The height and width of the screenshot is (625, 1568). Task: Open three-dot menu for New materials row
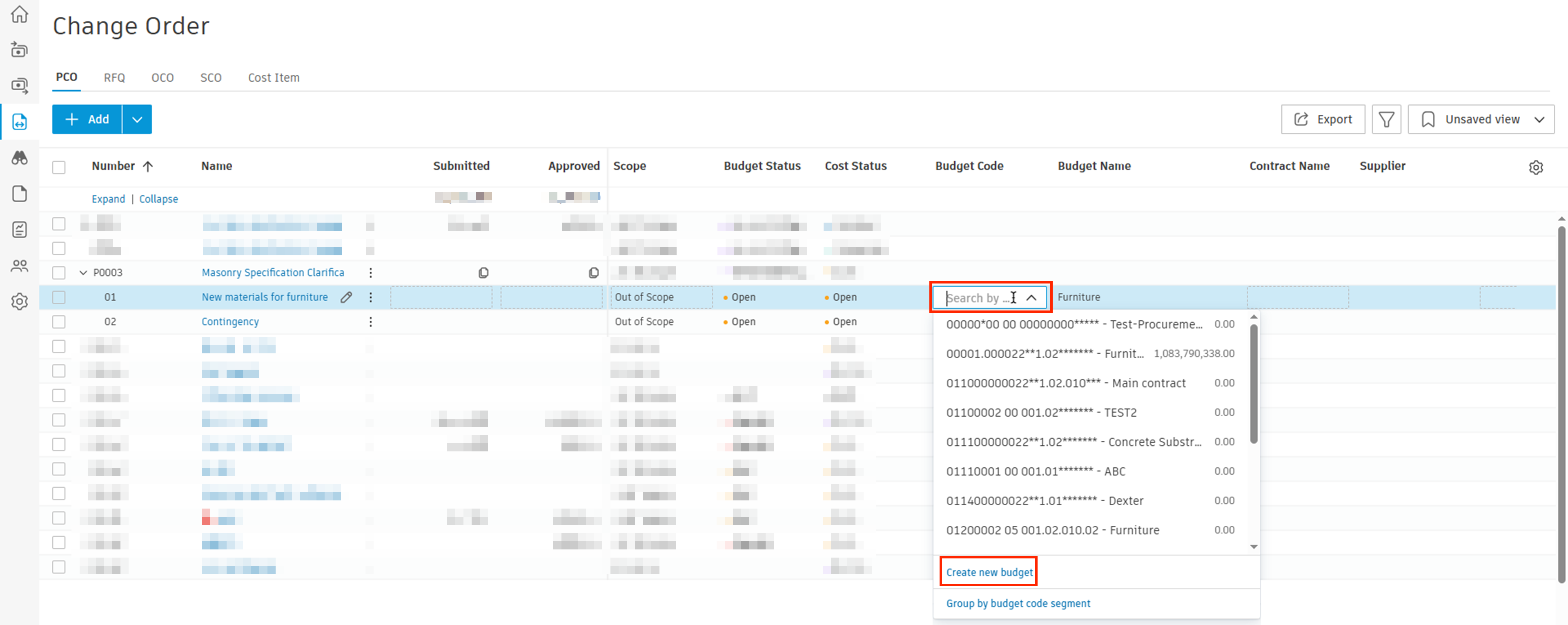point(371,297)
